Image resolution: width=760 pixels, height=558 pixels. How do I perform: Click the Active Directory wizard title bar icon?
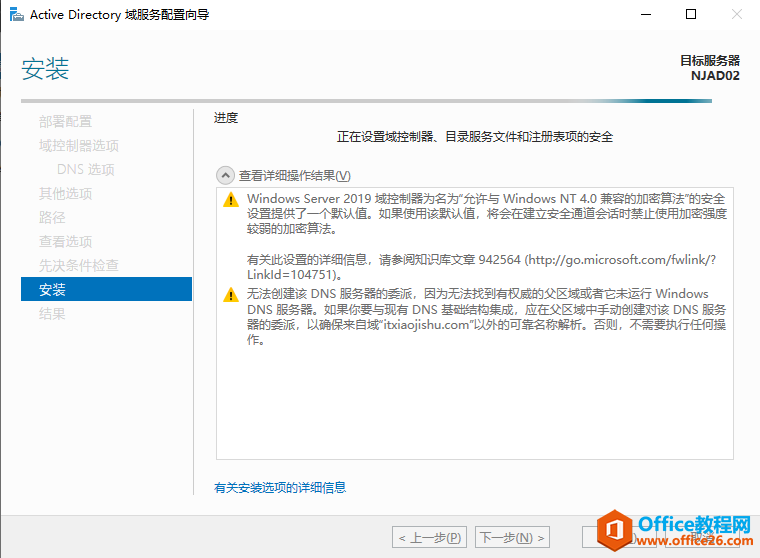16,15
